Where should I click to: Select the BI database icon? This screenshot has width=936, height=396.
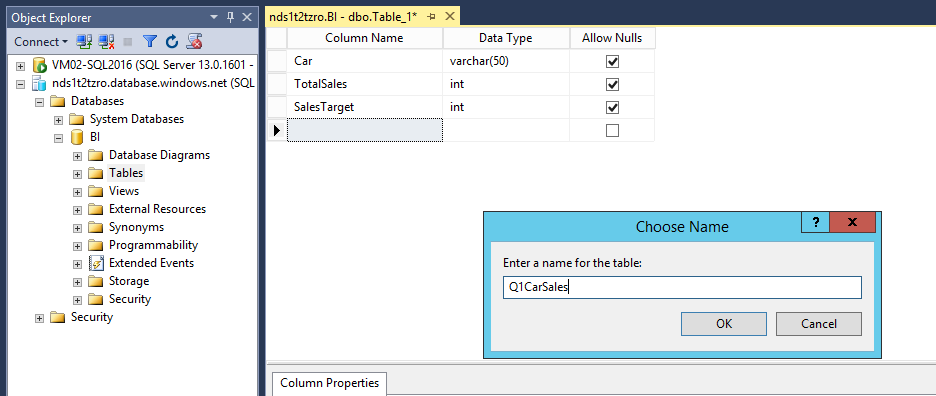[76, 137]
